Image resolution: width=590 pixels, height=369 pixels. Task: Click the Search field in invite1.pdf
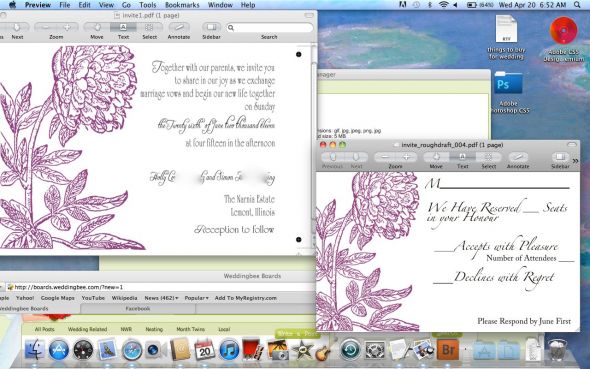click(269, 27)
